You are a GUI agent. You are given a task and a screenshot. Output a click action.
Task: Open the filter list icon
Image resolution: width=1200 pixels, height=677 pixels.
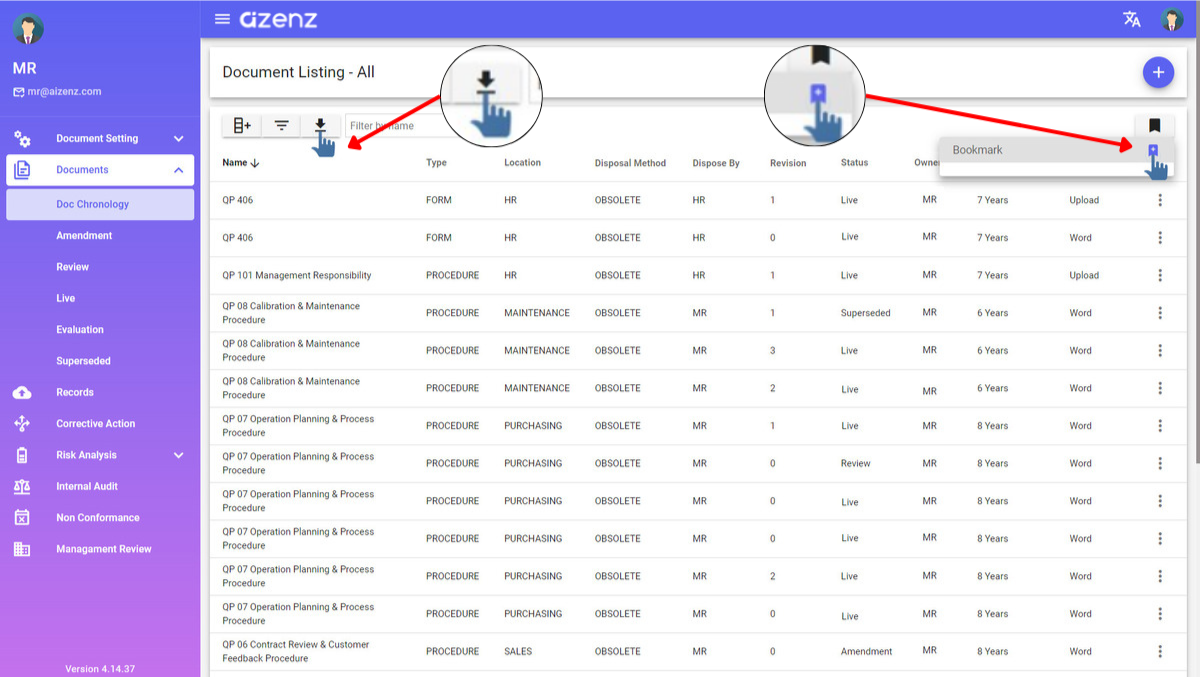[x=282, y=125]
